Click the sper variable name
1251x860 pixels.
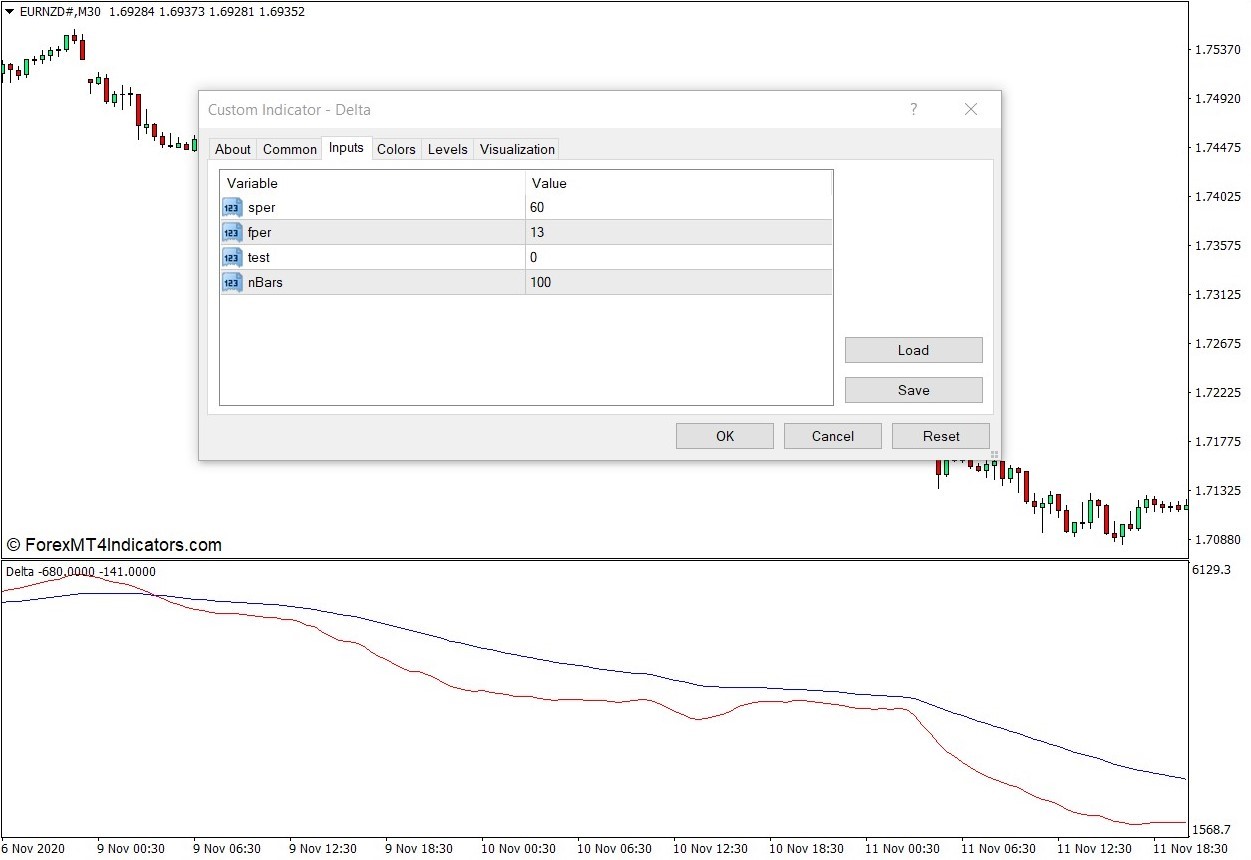pyautogui.click(x=262, y=208)
